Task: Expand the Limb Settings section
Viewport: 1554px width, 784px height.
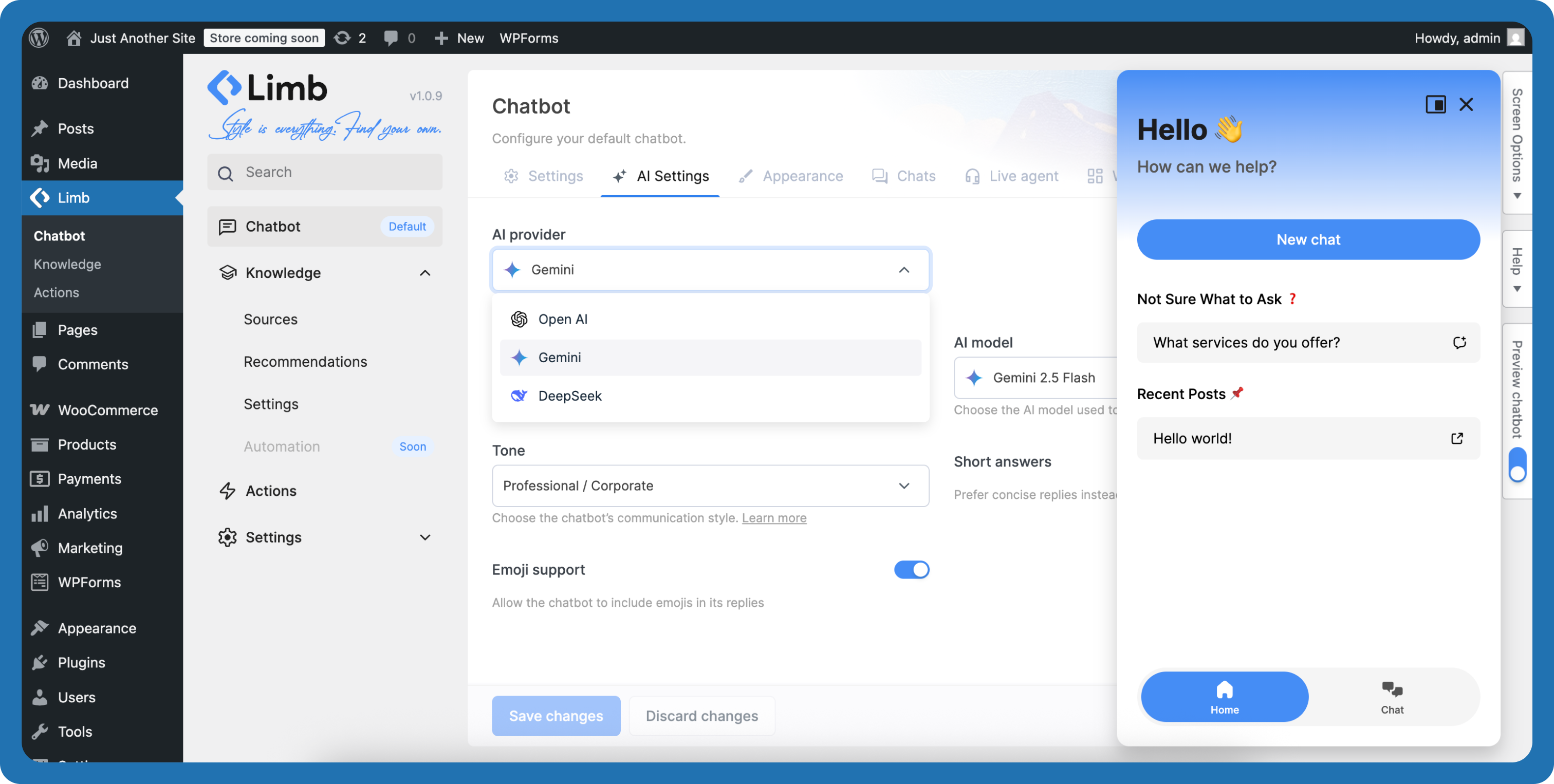Action: point(424,537)
